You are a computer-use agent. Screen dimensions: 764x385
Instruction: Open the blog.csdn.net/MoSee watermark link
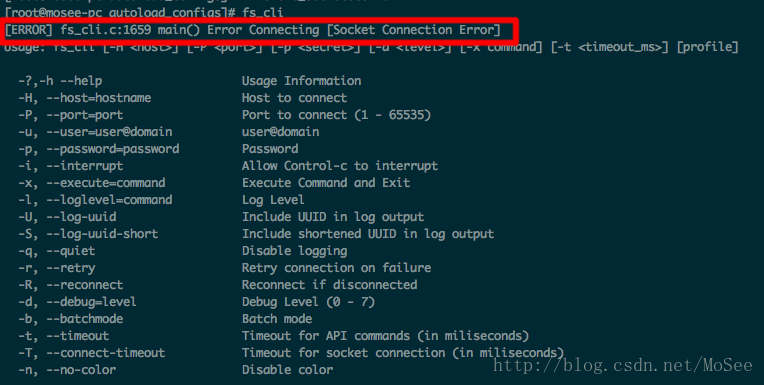[x=623, y=365]
